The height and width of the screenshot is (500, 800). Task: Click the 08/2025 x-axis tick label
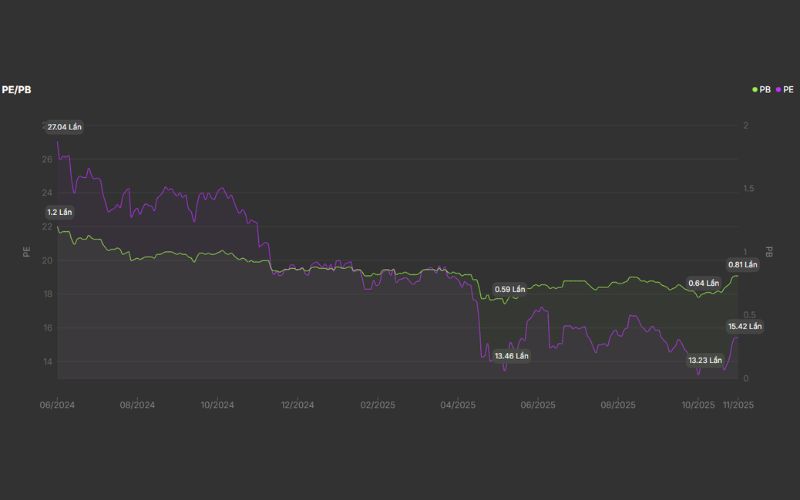[x=618, y=405]
